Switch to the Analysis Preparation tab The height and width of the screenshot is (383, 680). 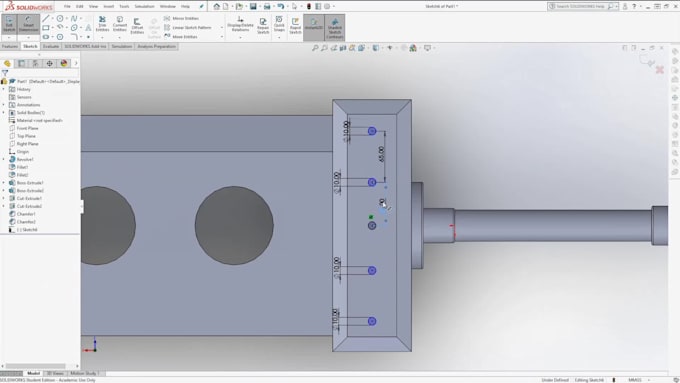click(156, 46)
